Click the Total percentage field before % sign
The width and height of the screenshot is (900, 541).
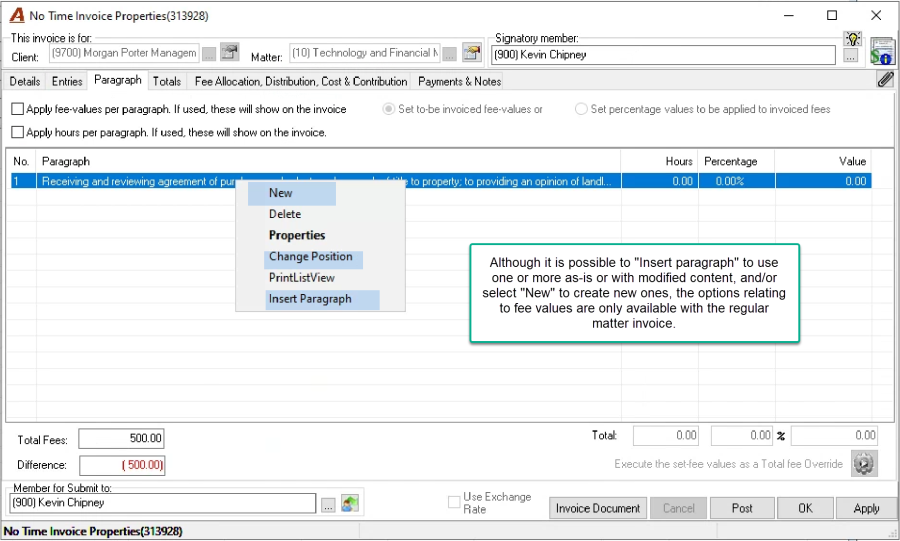(742, 436)
